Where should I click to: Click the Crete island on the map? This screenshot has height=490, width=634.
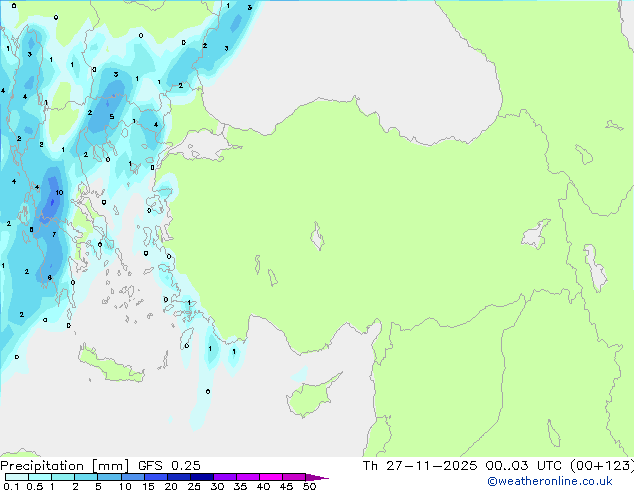(111, 366)
